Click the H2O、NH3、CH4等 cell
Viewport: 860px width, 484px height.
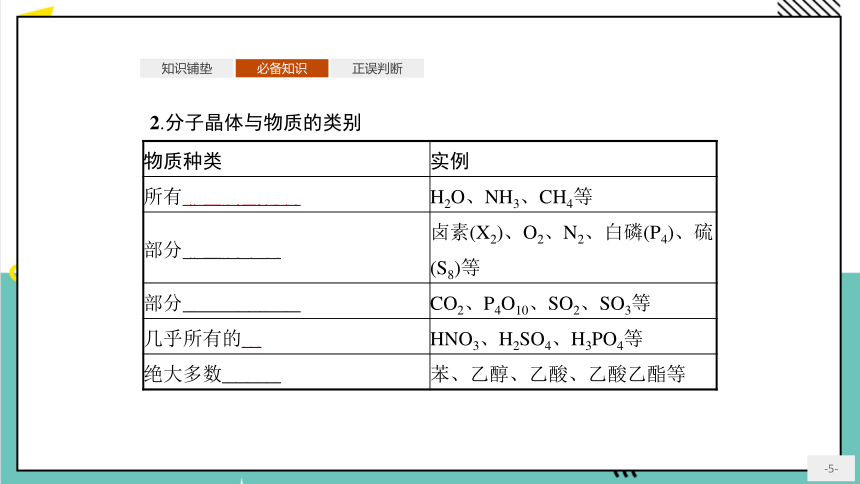[573, 195]
